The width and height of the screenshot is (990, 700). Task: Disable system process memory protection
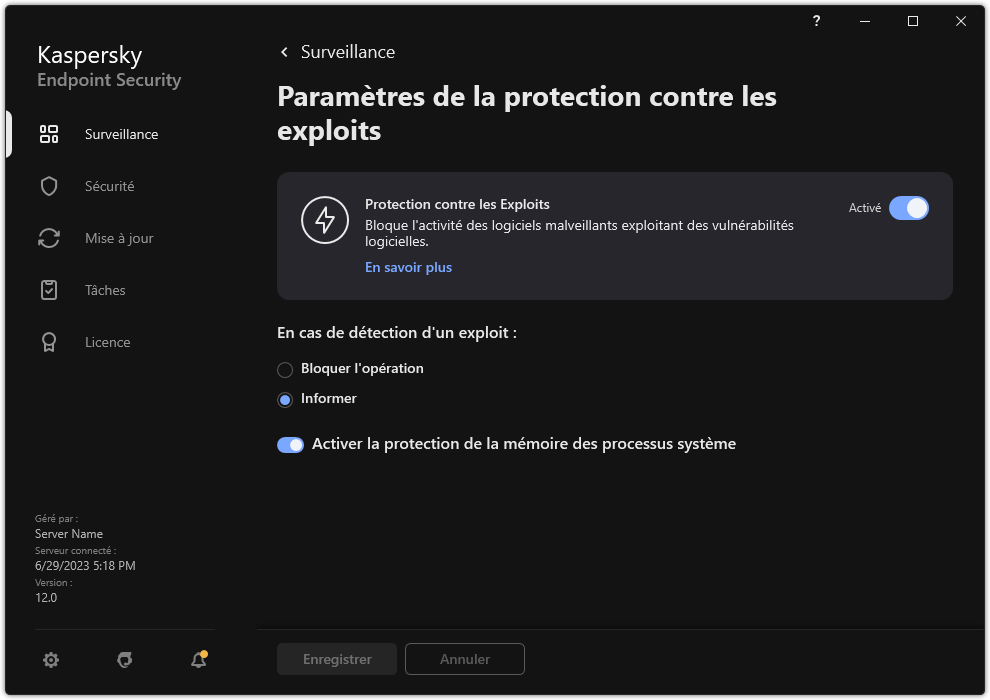click(x=290, y=444)
